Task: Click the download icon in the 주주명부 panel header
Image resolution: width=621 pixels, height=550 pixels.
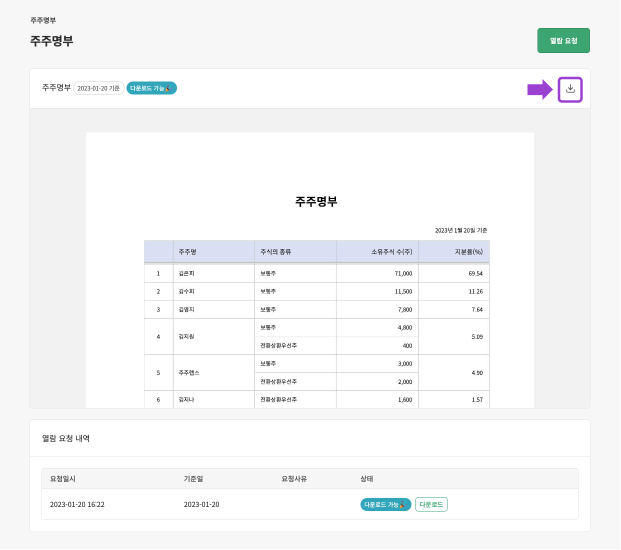Action: tap(570, 89)
